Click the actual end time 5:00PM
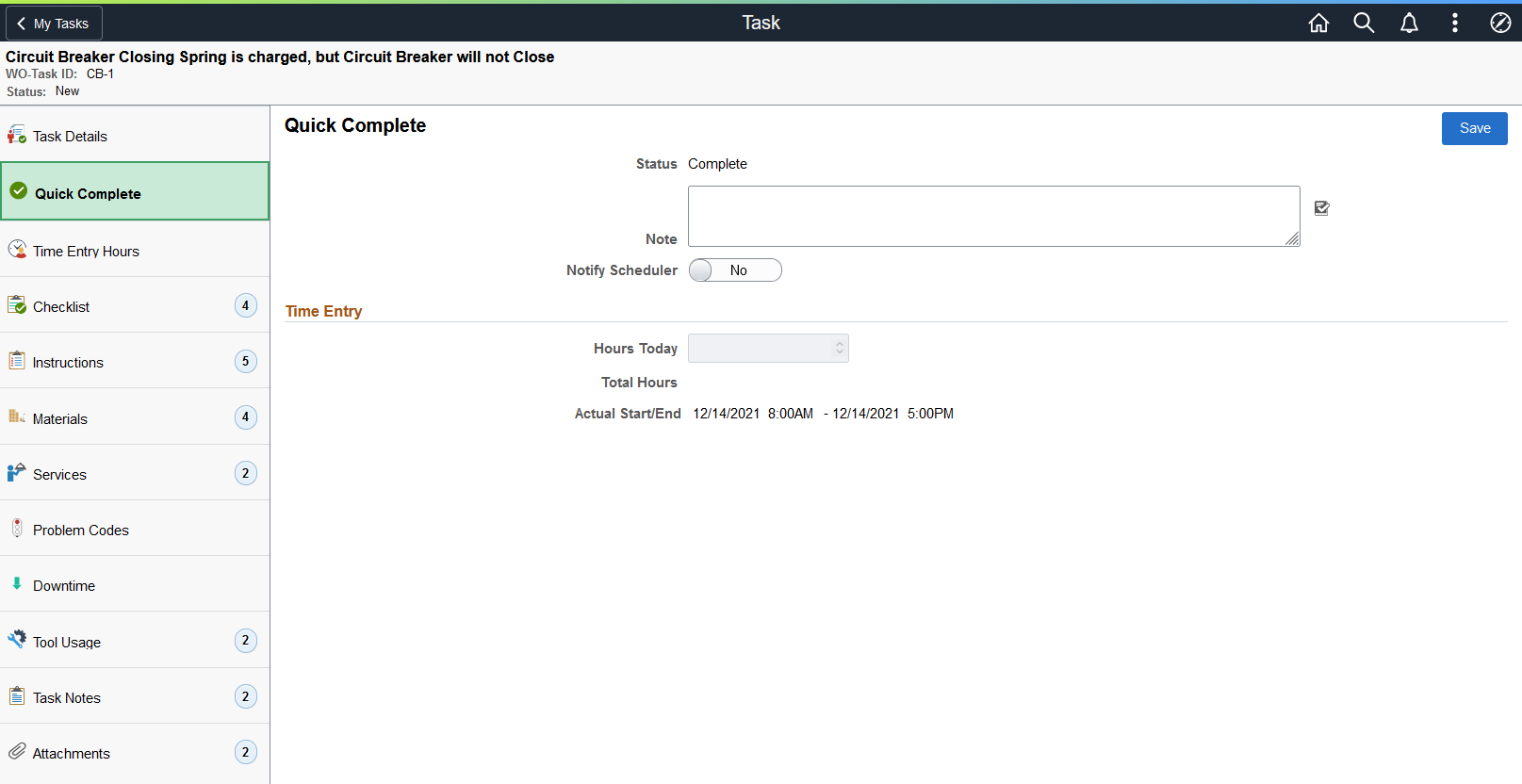This screenshot has height=784, width=1522. 930,414
